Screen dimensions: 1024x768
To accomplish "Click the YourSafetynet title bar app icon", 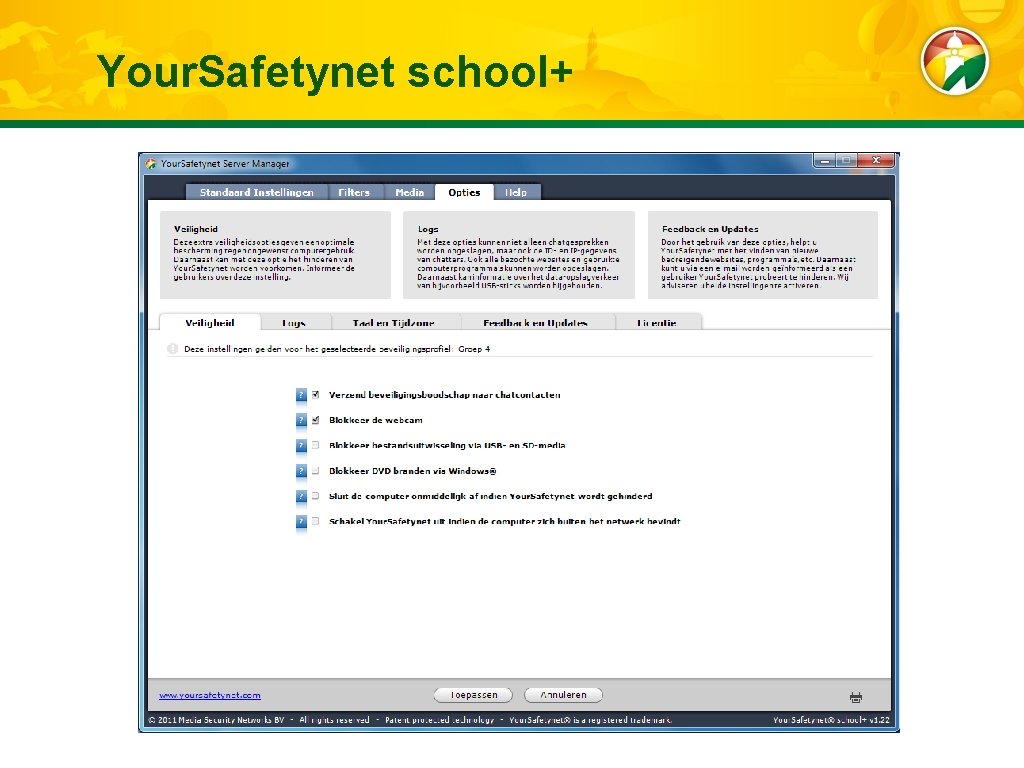I will coord(151,164).
